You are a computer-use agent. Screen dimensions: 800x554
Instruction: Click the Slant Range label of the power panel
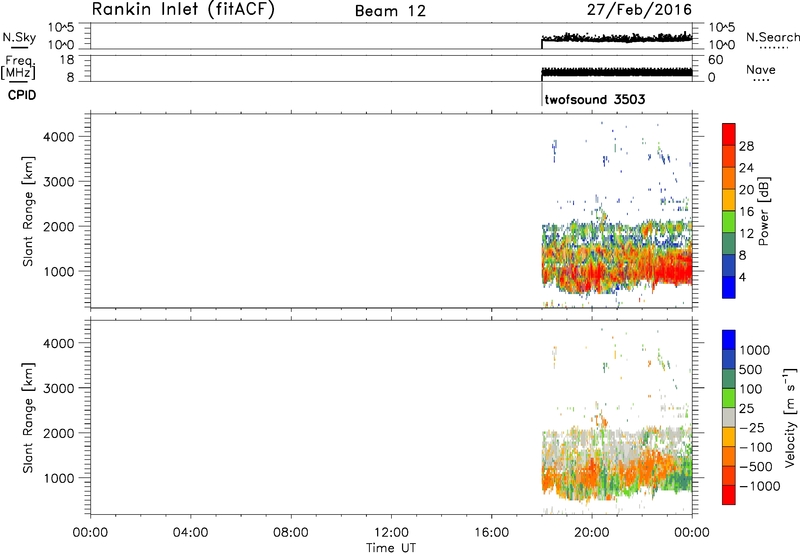point(28,212)
